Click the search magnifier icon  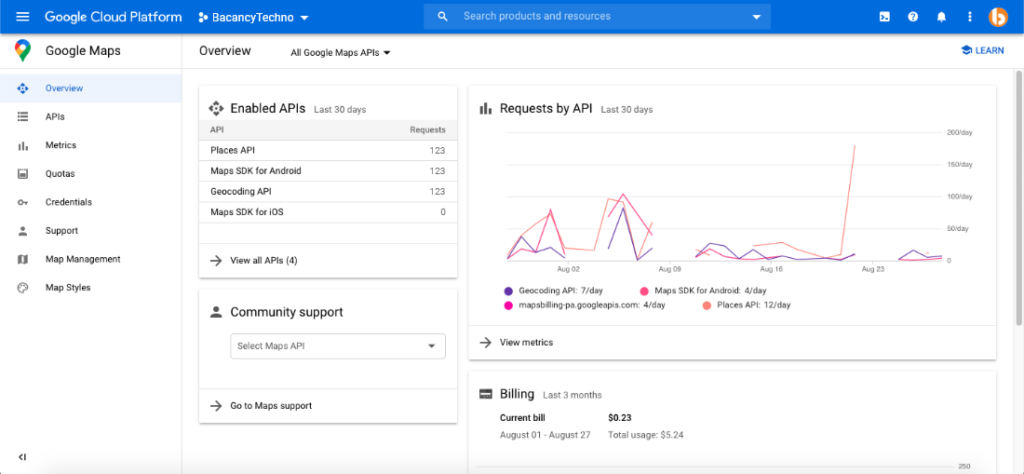point(443,16)
